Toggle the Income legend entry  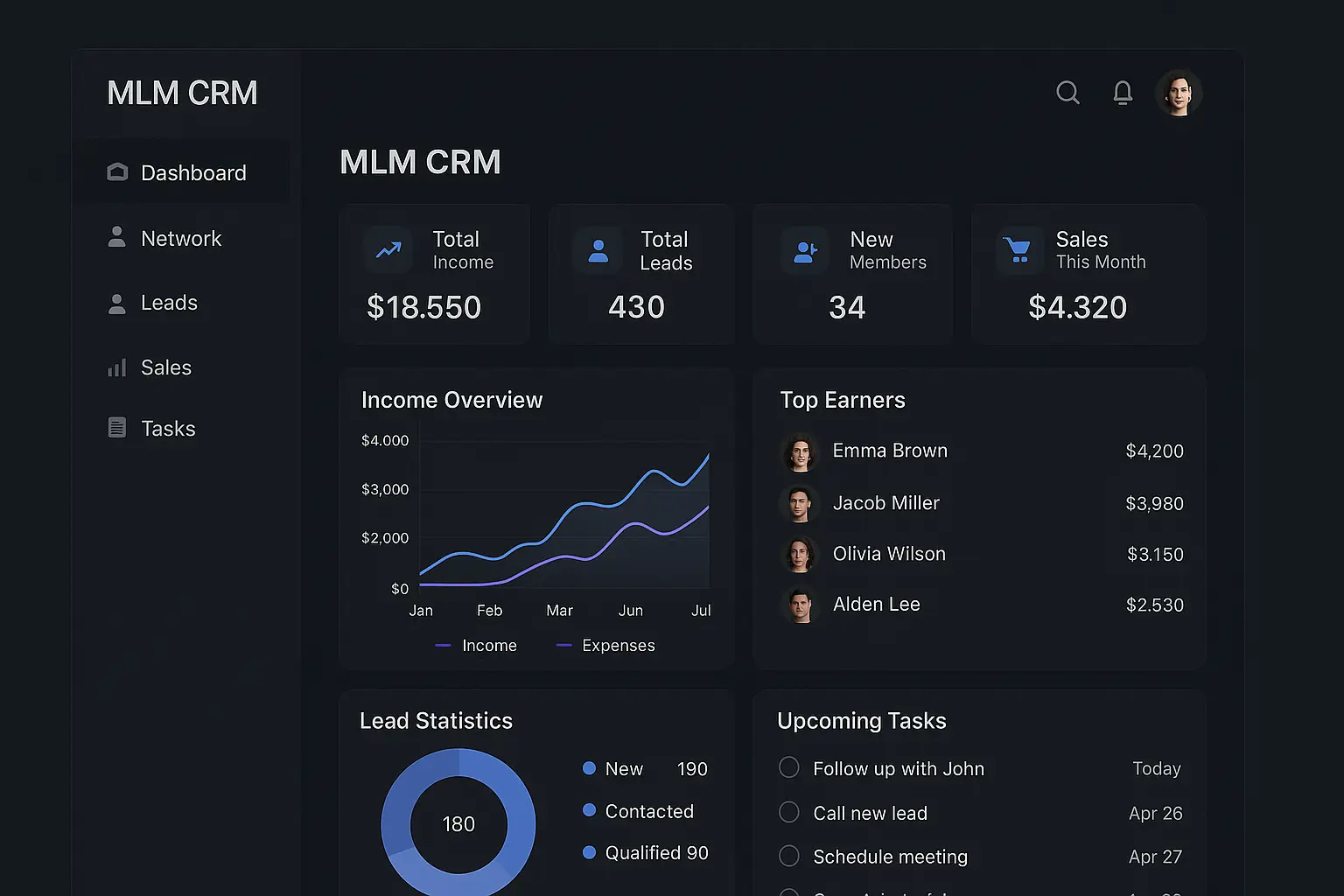476,646
